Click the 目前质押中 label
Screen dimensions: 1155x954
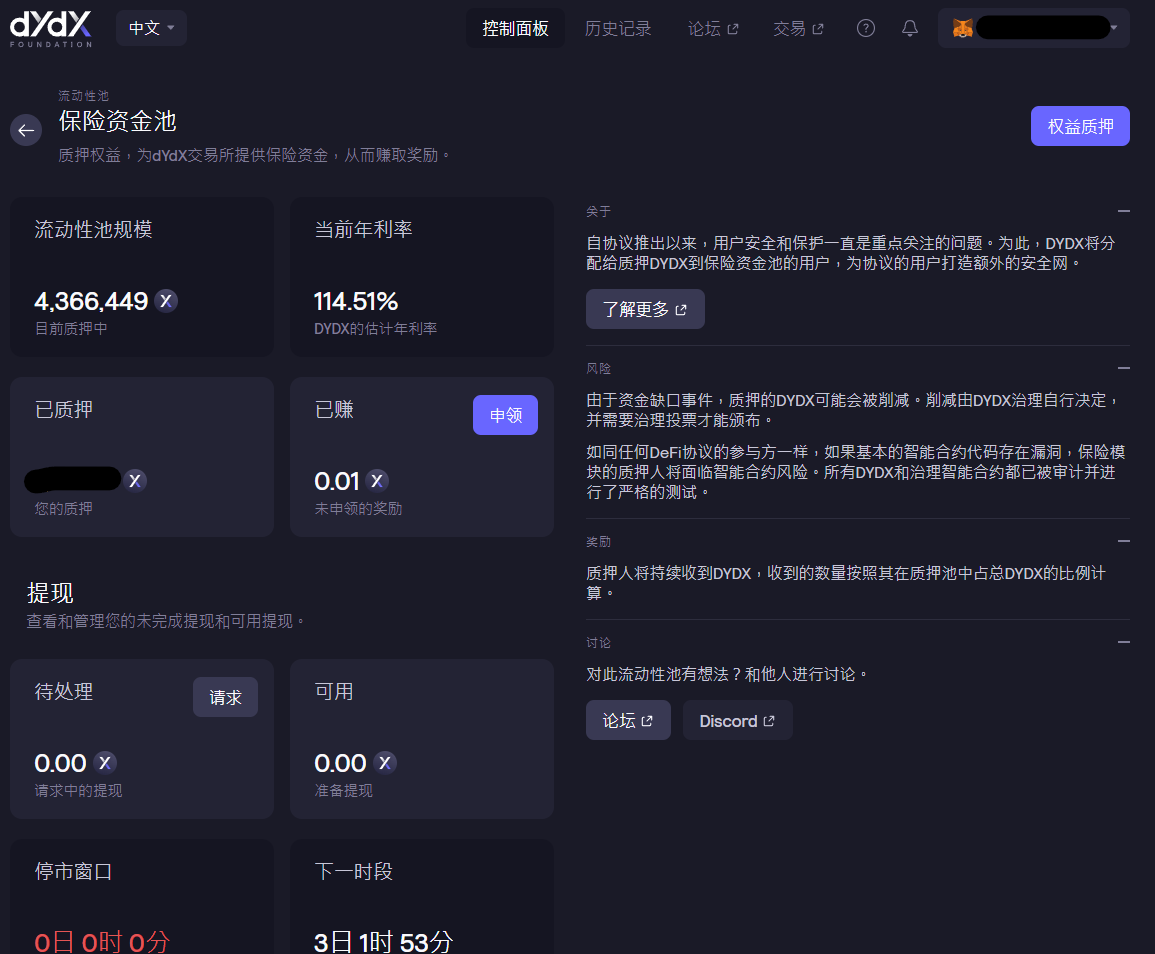tap(71, 329)
